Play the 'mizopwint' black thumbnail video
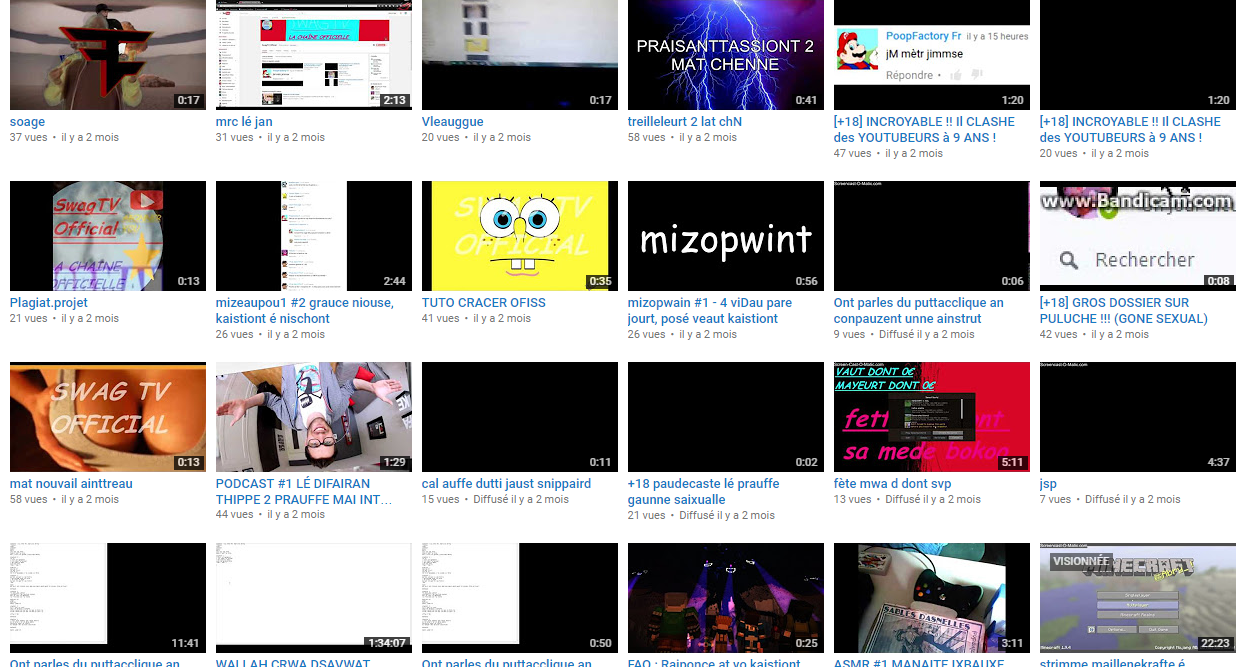This screenshot has width=1253, height=667. [725, 236]
